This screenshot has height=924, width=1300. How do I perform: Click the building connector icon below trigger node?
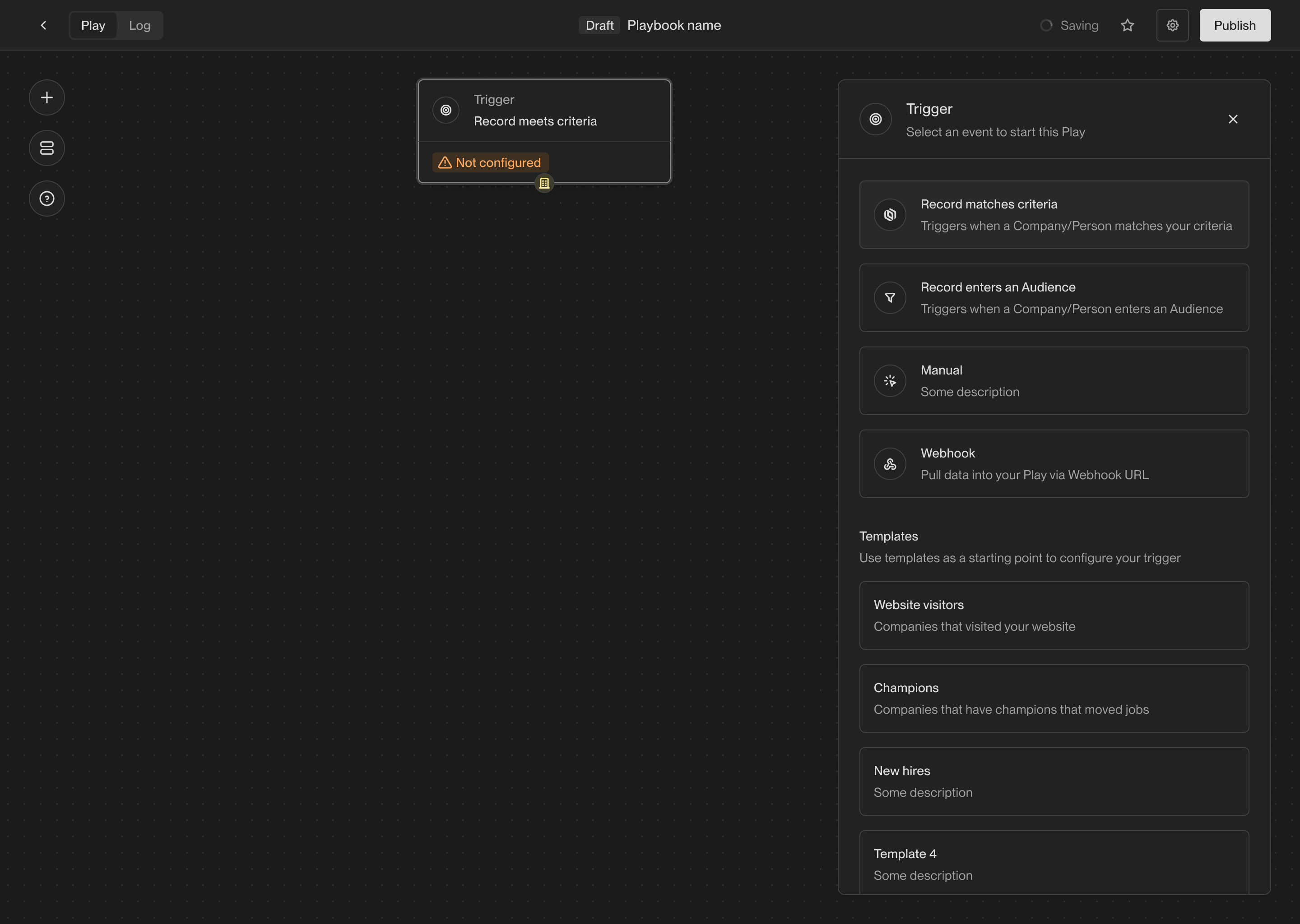(544, 183)
